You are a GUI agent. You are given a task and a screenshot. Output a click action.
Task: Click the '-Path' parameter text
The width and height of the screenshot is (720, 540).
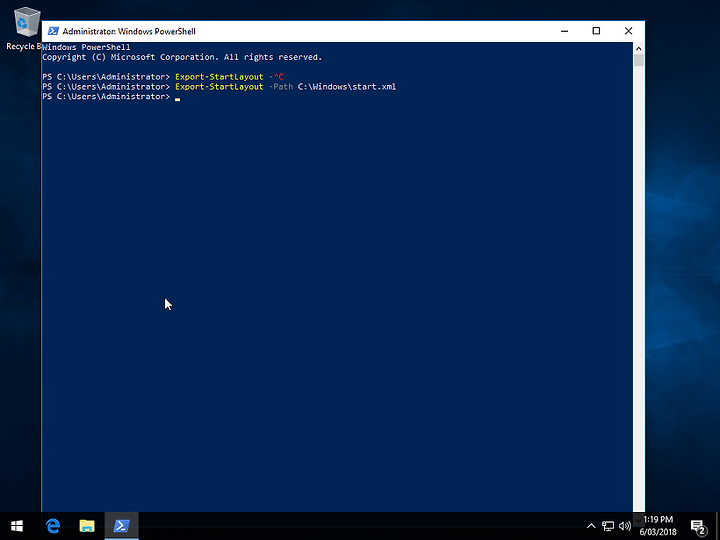pyautogui.click(x=281, y=87)
